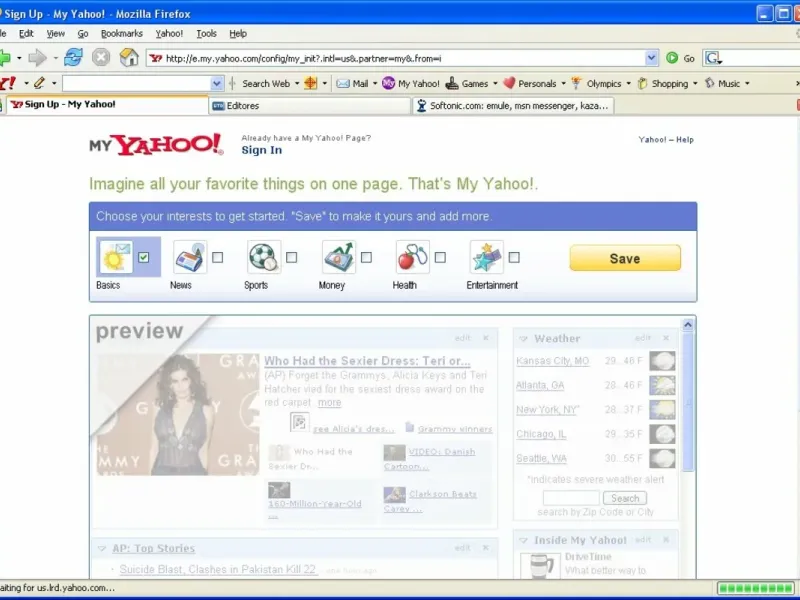The width and height of the screenshot is (800, 600).
Task: Open the Help link near Yahoo!
Action: point(685,139)
